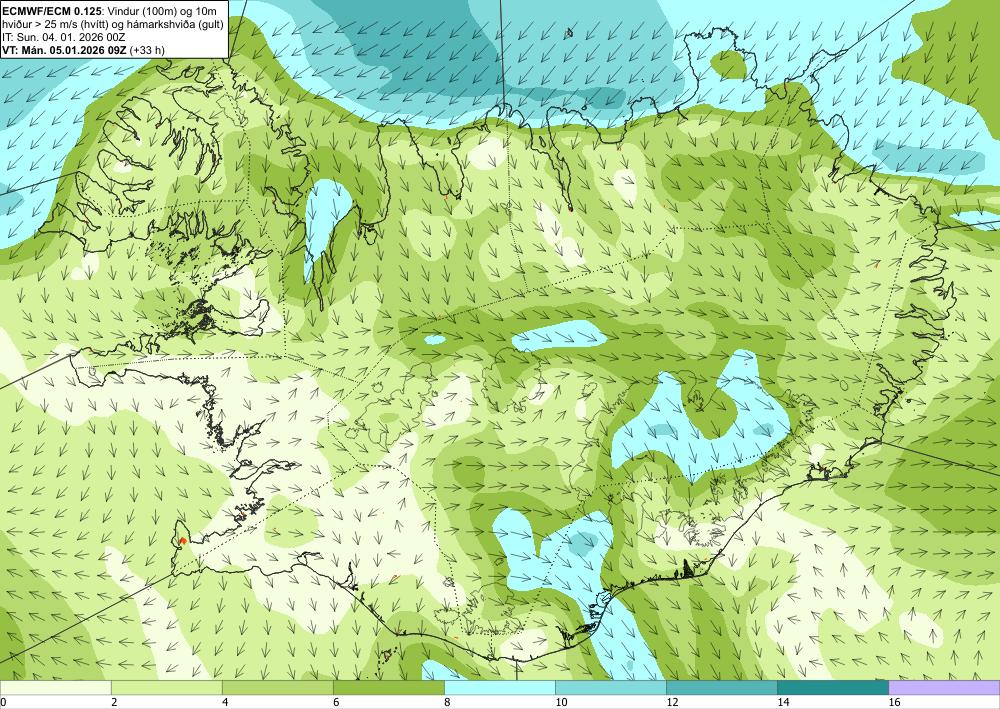Click the legend value '10'
1000x709 pixels.
561,702
